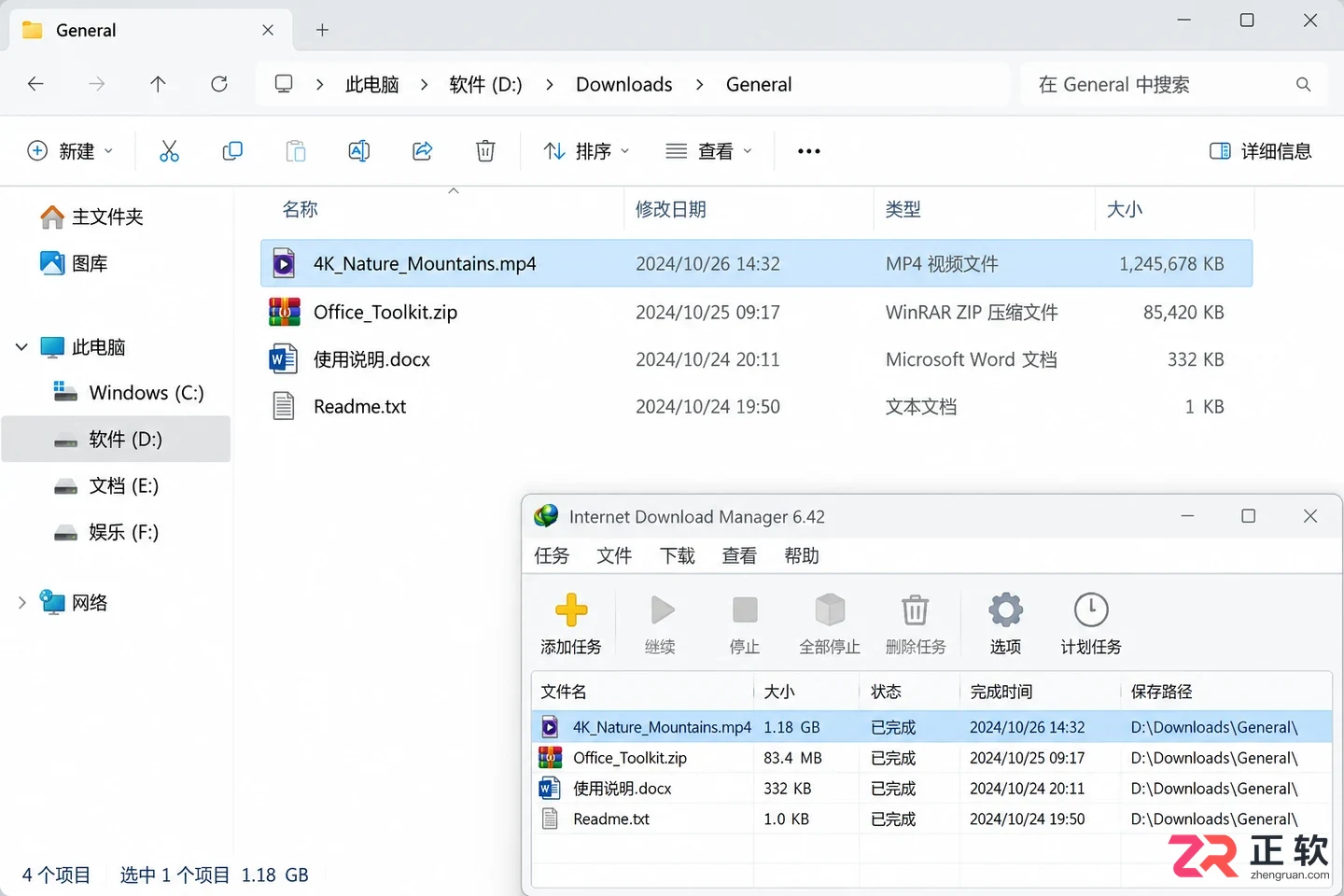This screenshot has height=896, width=1344.
Task: Click the Rename icon in Explorer toolbar
Action: [359, 151]
